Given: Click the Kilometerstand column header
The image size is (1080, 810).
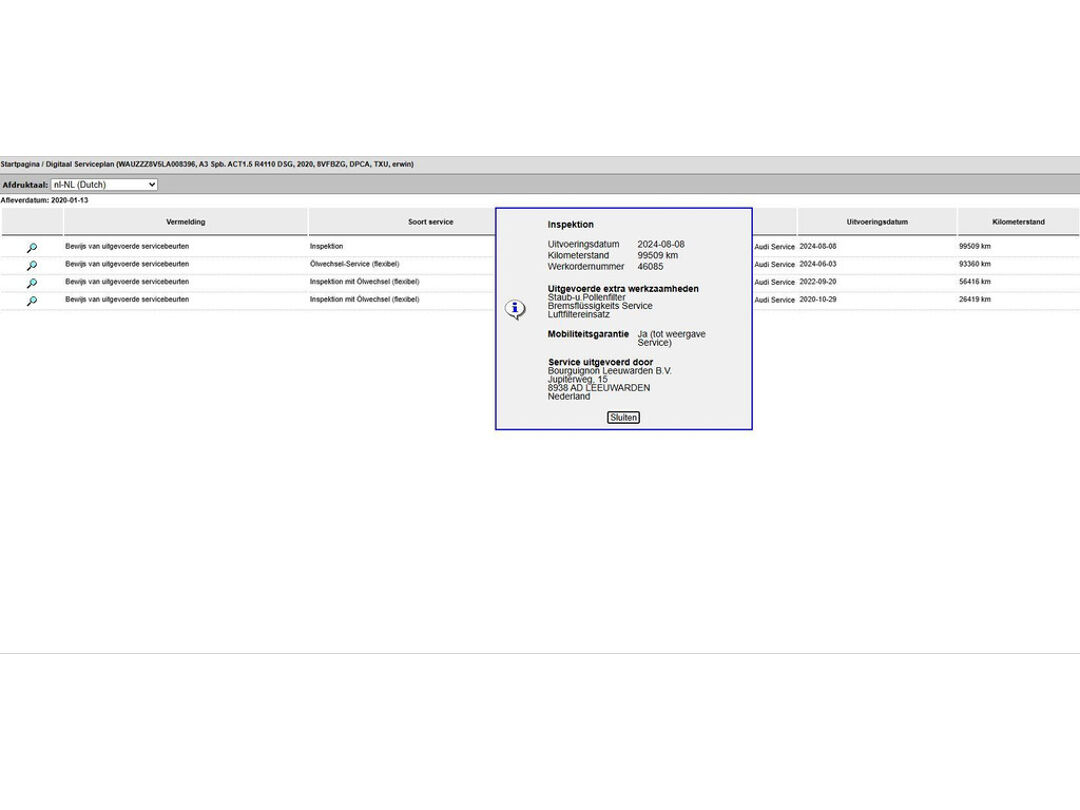Looking at the screenshot, I should (x=1018, y=222).
